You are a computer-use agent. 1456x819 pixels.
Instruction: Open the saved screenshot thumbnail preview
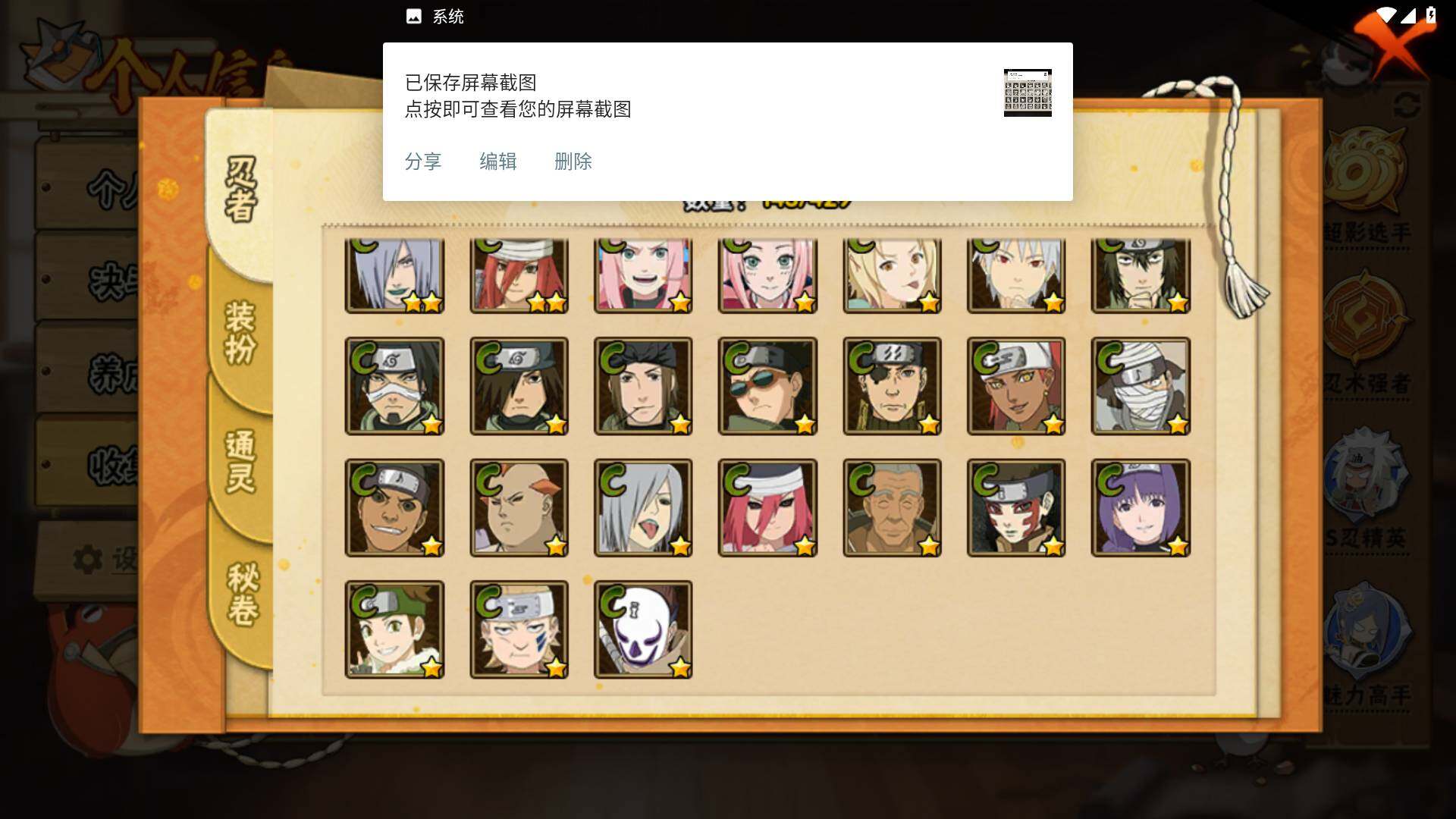[1028, 93]
